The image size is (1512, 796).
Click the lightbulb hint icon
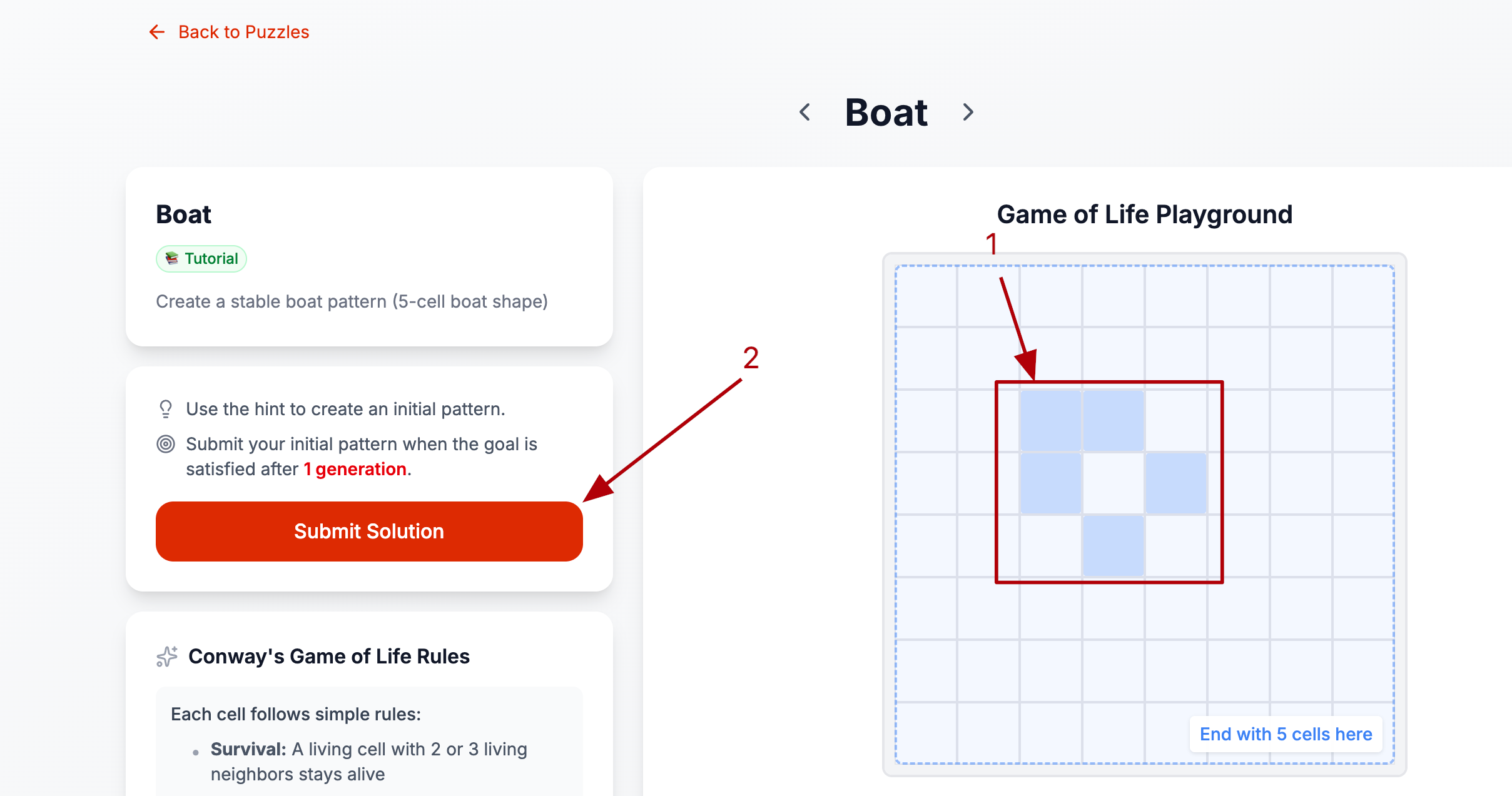[166, 409]
